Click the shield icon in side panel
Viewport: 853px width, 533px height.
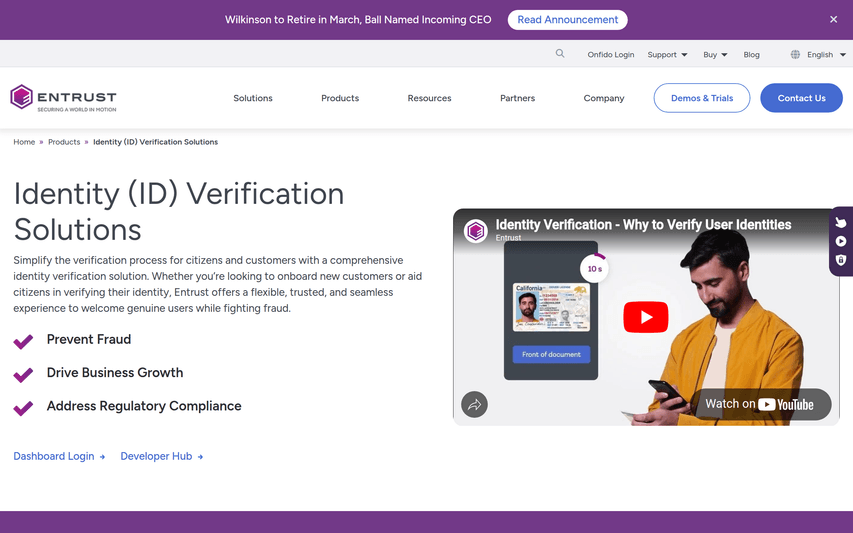(x=841, y=260)
